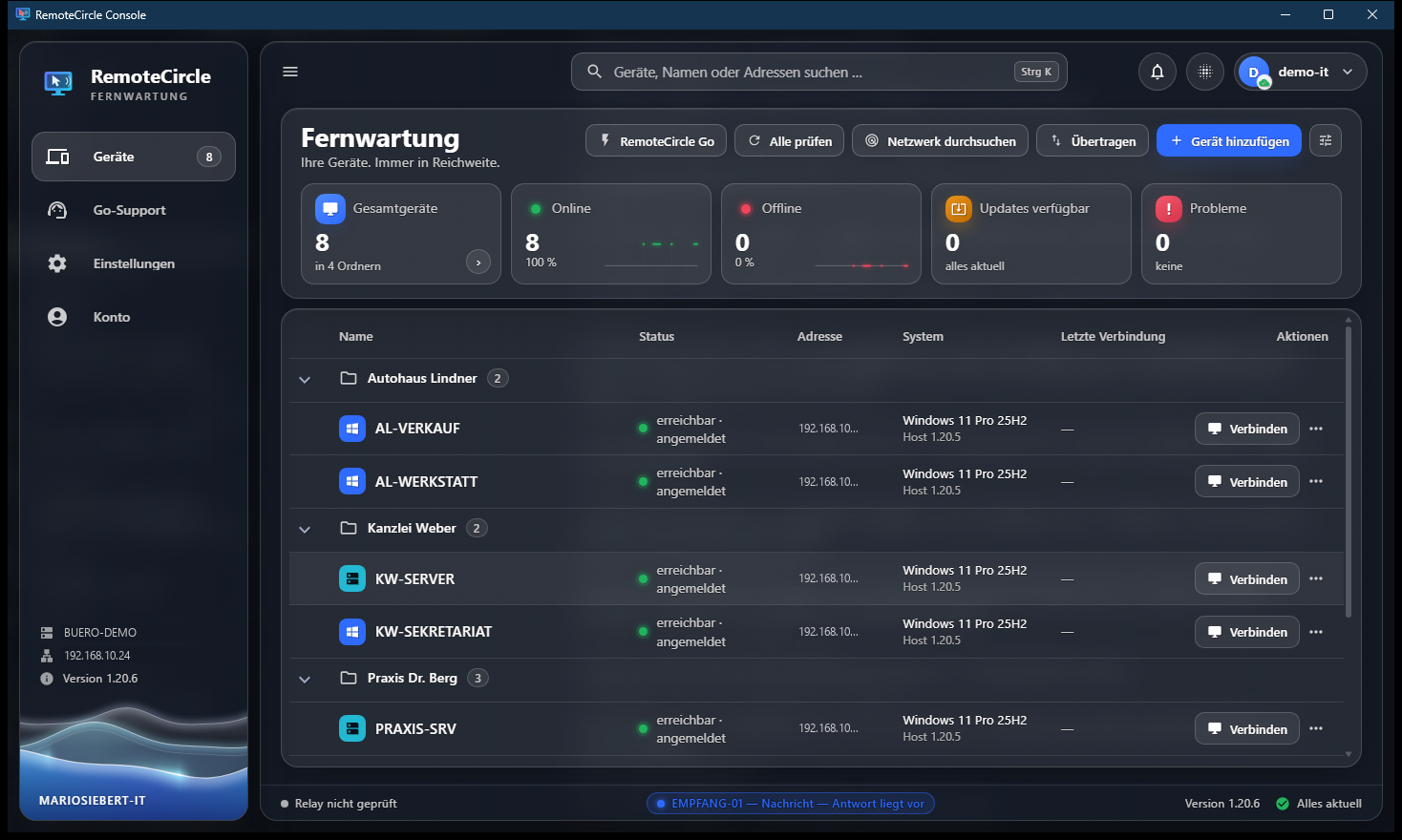Click Netzwerk durchsuchen button
The image size is (1402, 840).
coord(941,140)
